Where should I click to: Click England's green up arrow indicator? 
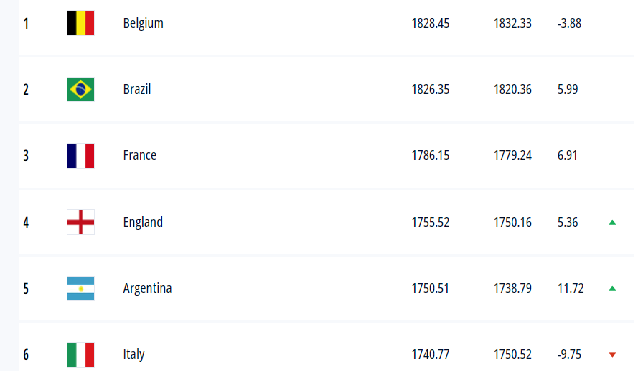[612, 222]
